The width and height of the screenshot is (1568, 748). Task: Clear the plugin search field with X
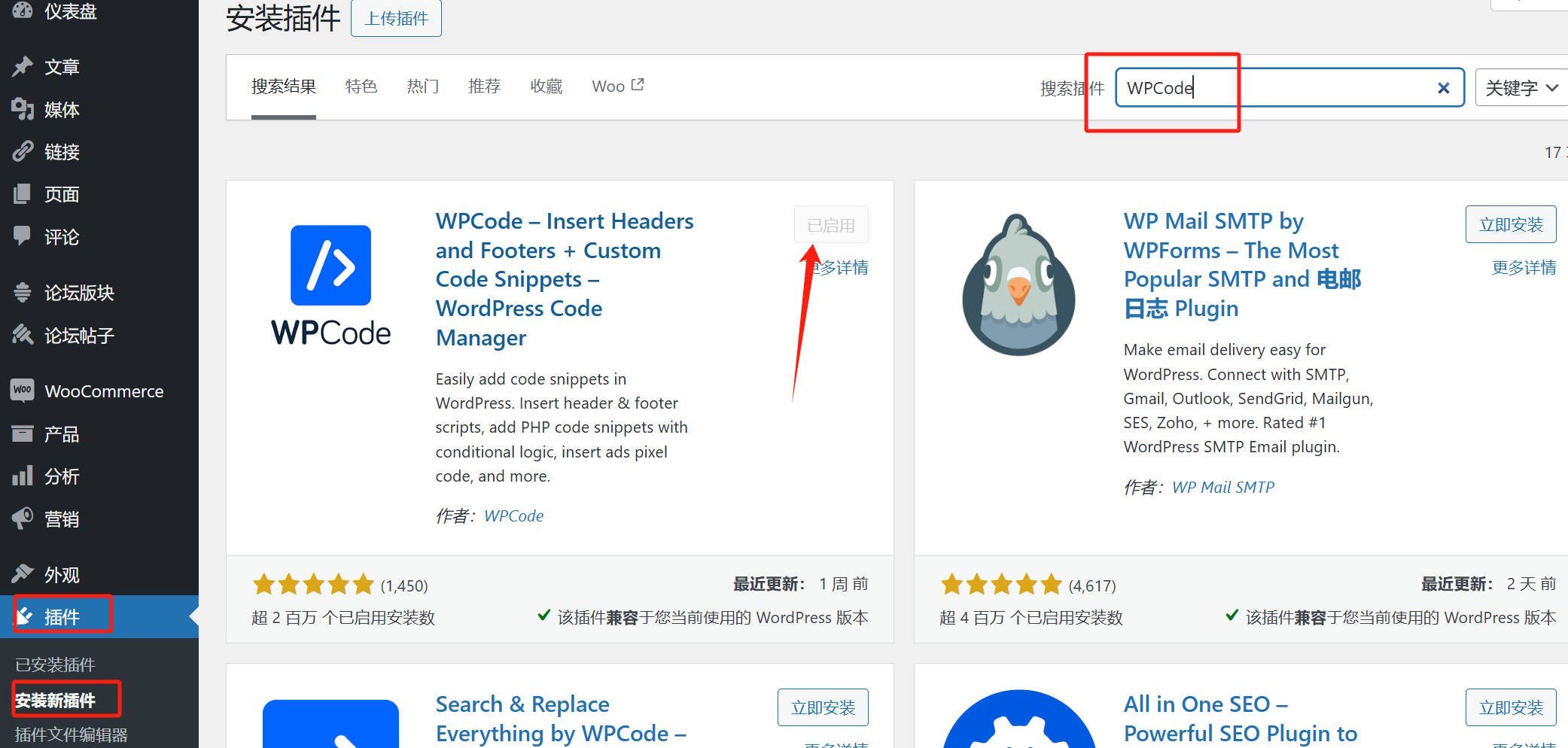point(1443,88)
